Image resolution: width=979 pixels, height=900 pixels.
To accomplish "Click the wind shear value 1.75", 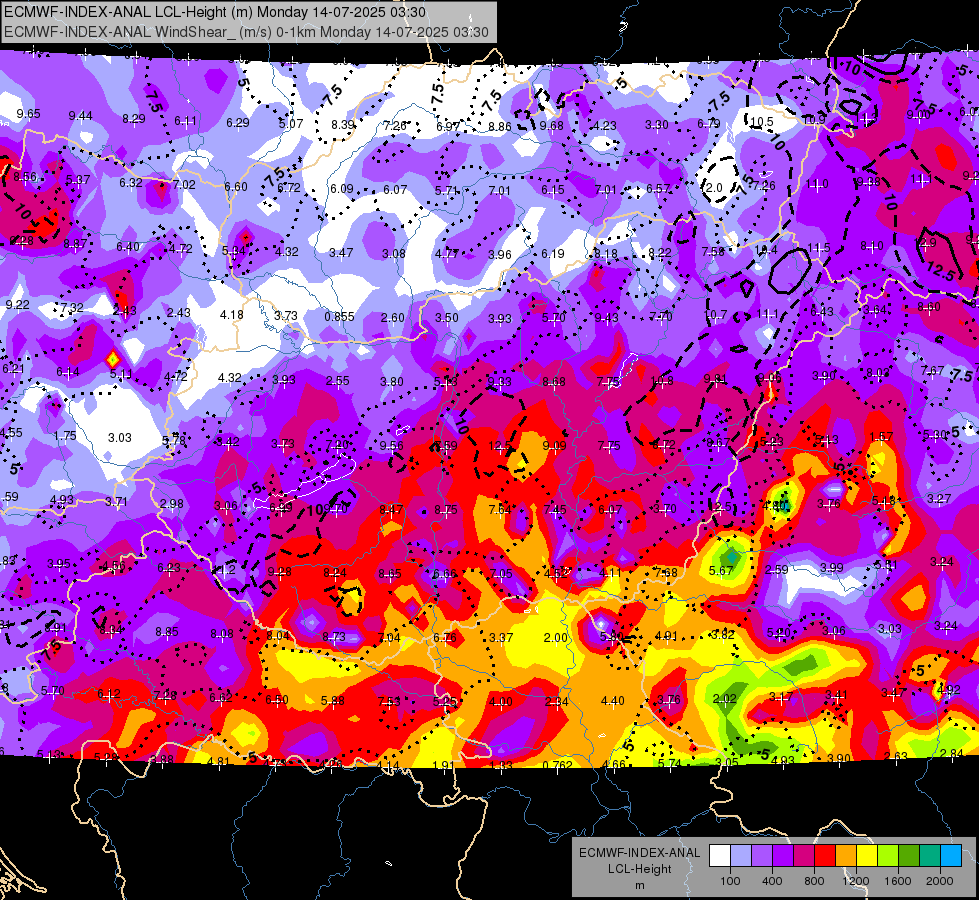I will (65, 436).
